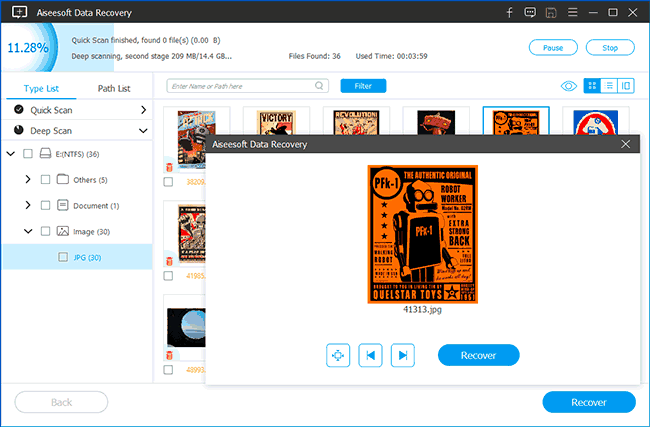The width and height of the screenshot is (650, 427).
Task: Check the Image (30) checkbox
Action: point(45,231)
